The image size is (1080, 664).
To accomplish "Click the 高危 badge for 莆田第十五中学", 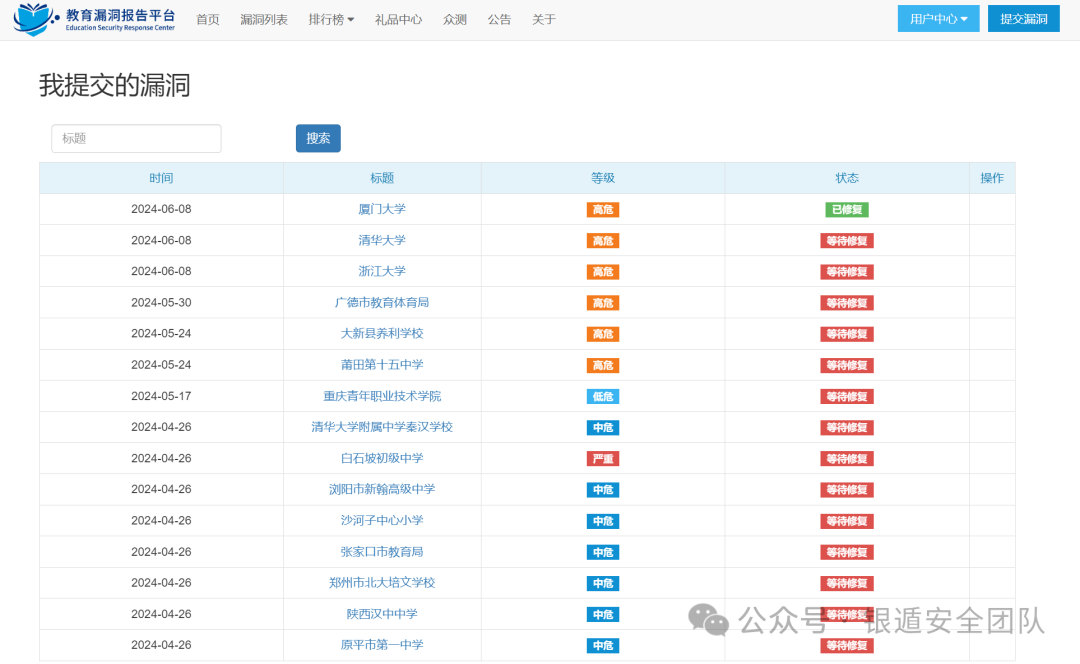I will (603, 366).
